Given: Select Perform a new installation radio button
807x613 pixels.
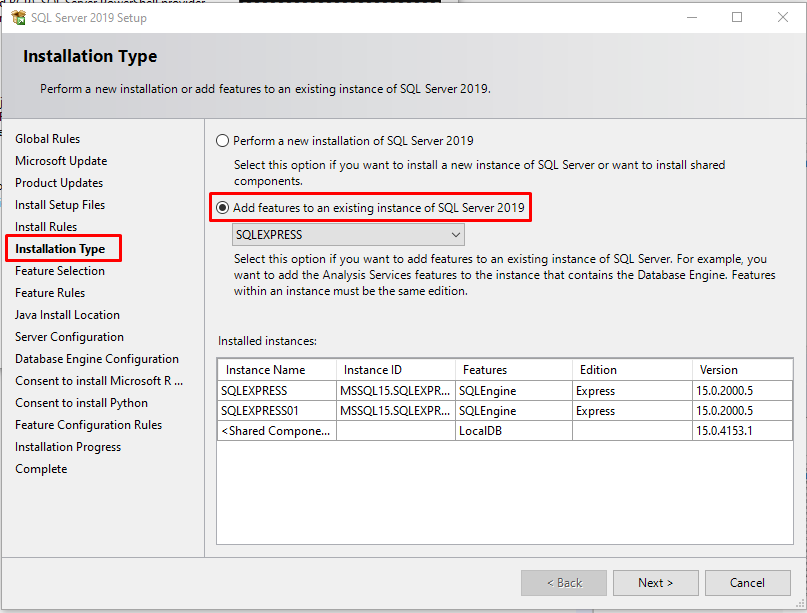Looking at the screenshot, I should click(x=222, y=141).
